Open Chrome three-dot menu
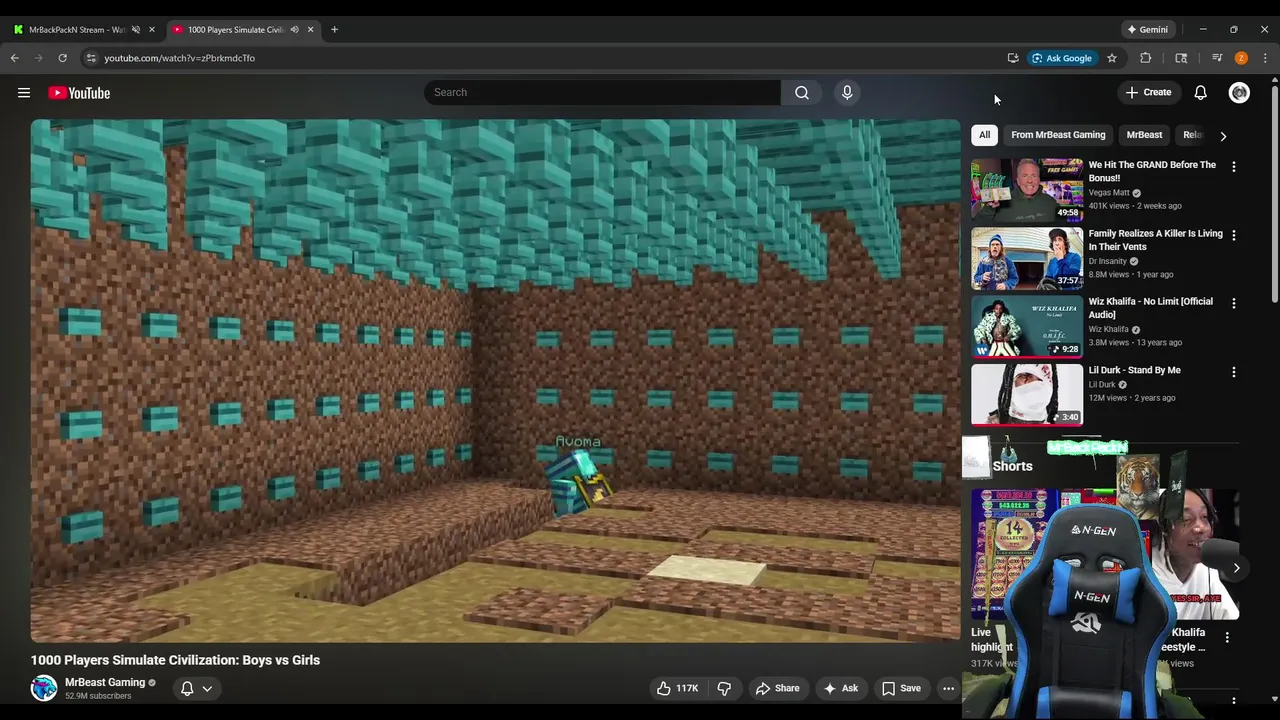This screenshot has height=720, width=1280. [1265, 58]
